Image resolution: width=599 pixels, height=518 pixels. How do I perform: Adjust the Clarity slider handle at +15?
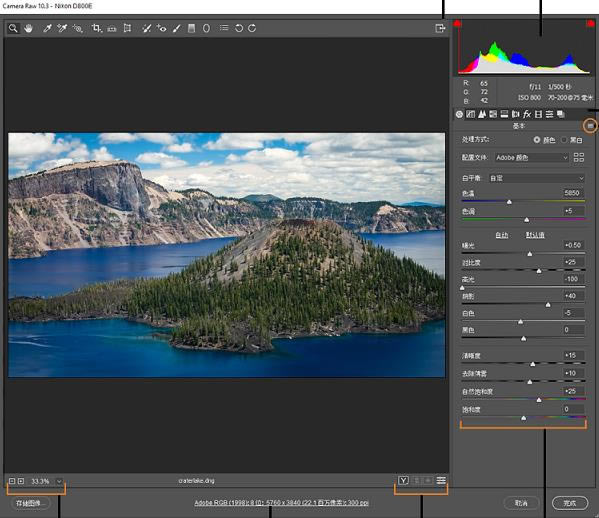pyautogui.click(x=533, y=364)
